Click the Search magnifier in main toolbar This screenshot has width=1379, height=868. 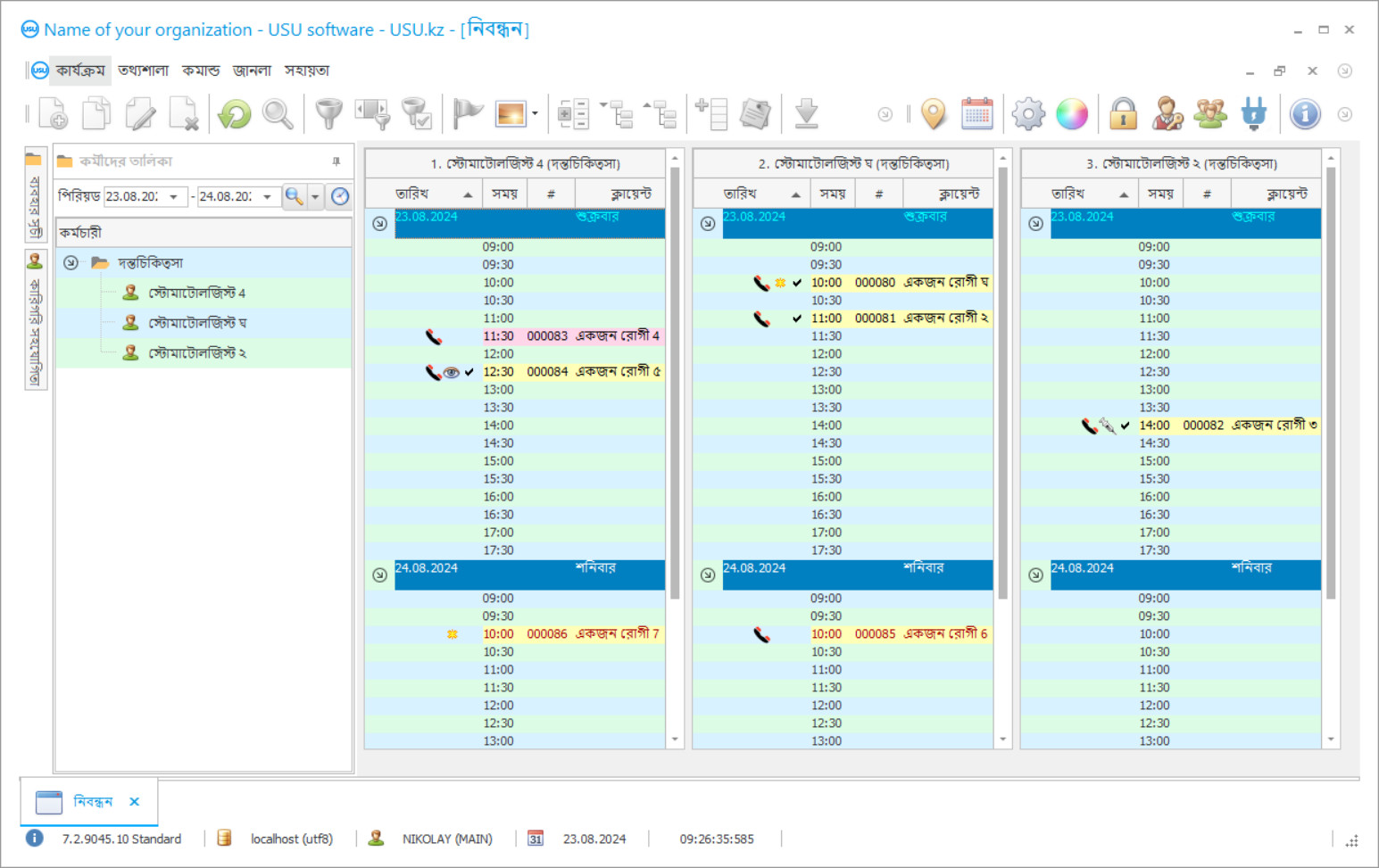point(278,114)
